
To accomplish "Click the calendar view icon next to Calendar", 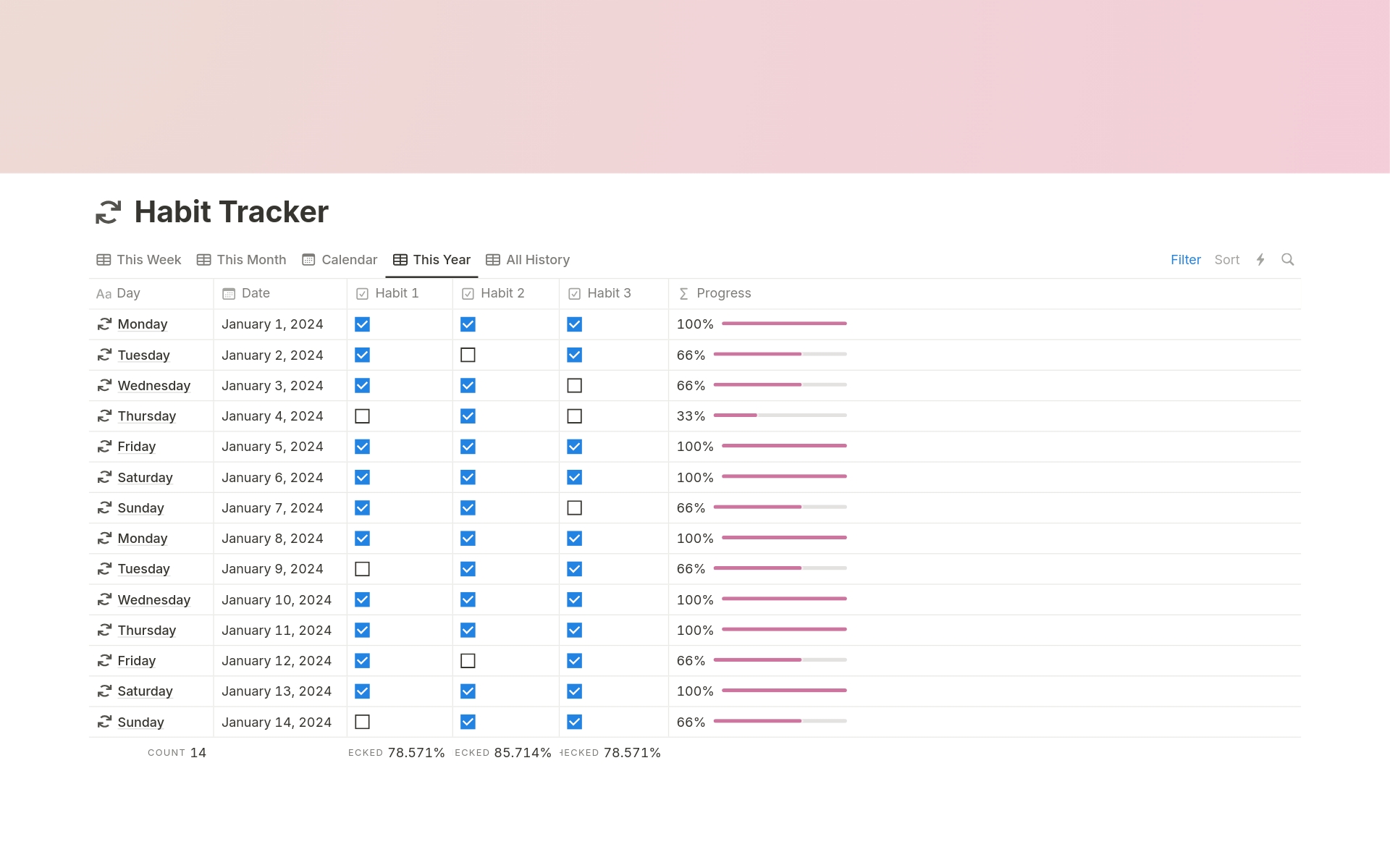I will [x=309, y=259].
